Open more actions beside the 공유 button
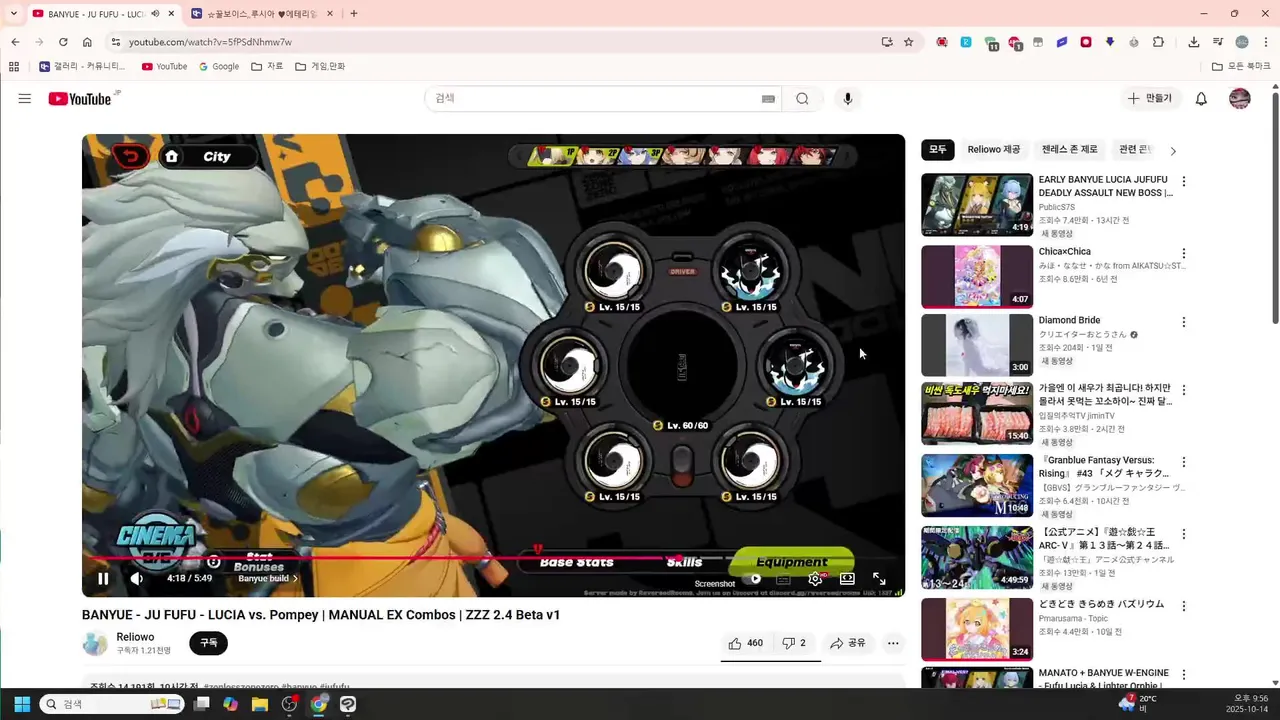Image resolution: width=1280 pixels, height=720 pixels. coord(893,643)
